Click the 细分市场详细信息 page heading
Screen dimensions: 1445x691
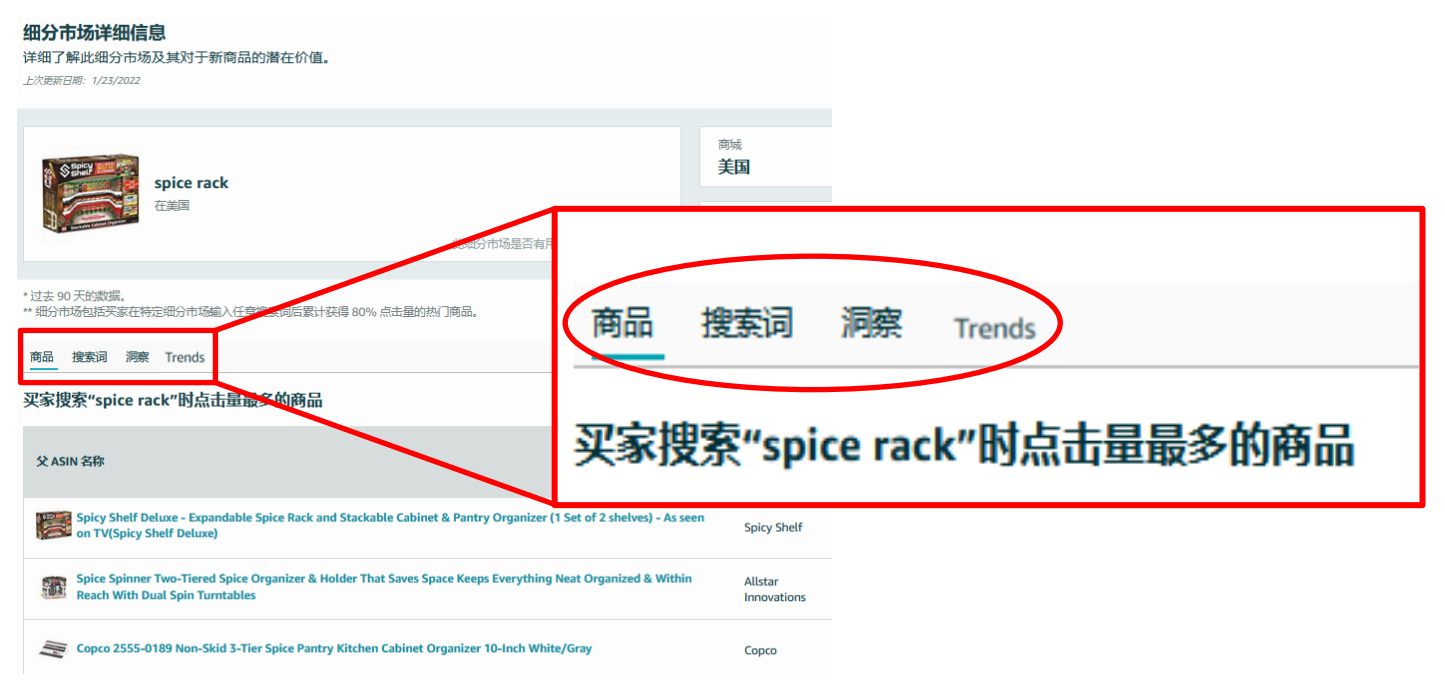[94, 33]
